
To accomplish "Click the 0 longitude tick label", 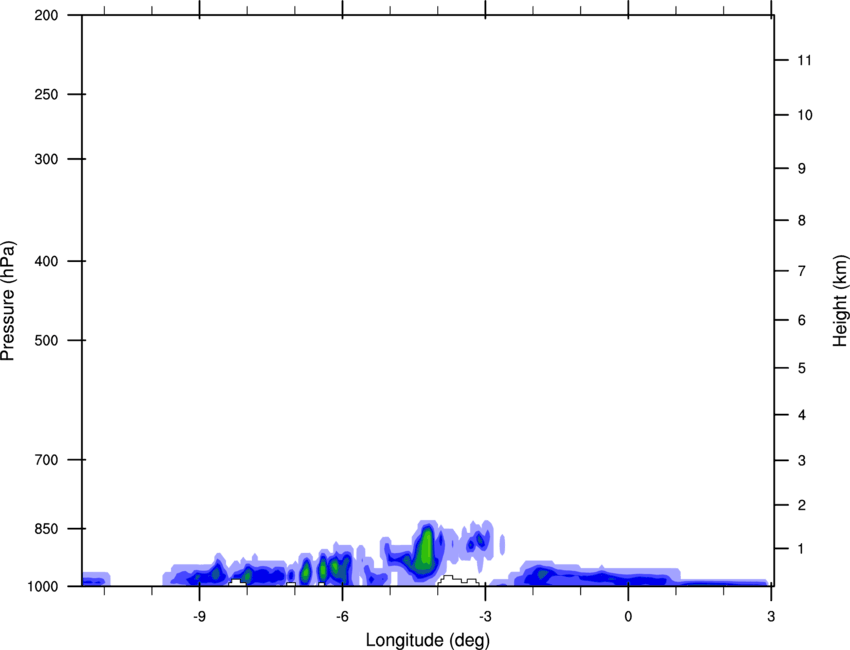I will tap(628, 616).
